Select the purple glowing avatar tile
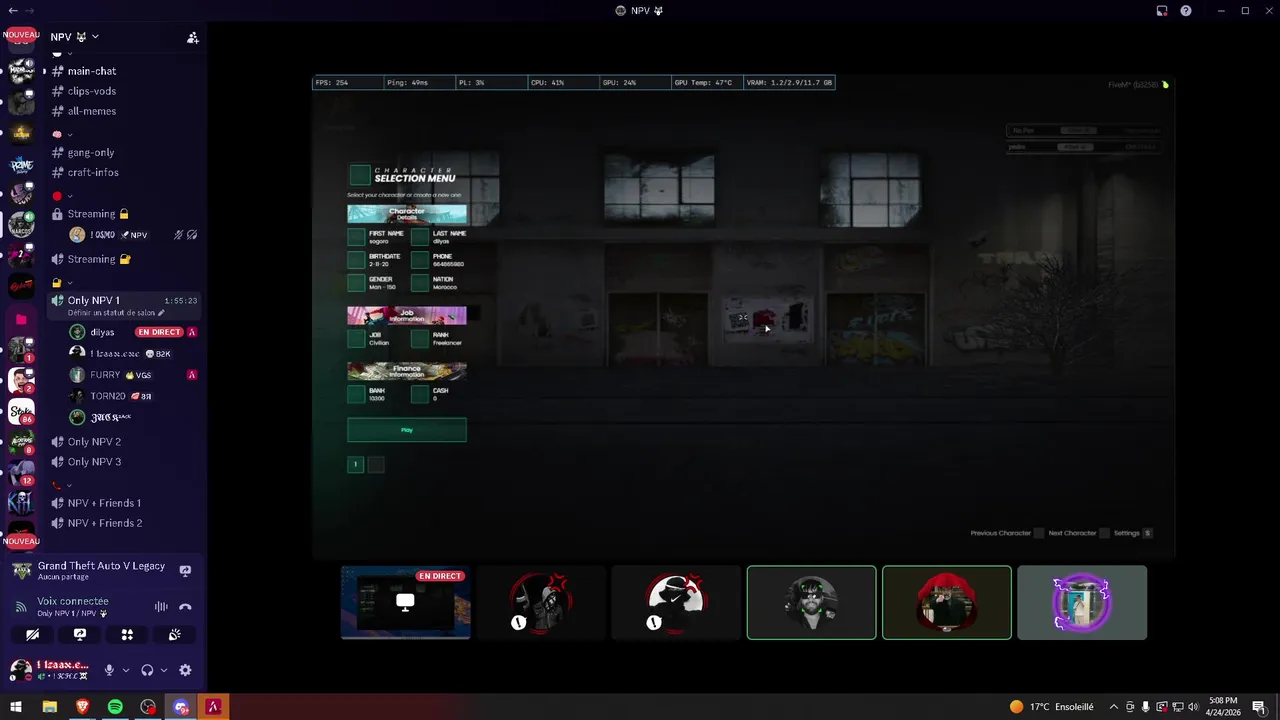1280x720 pixels. (x=1082, y=602)
